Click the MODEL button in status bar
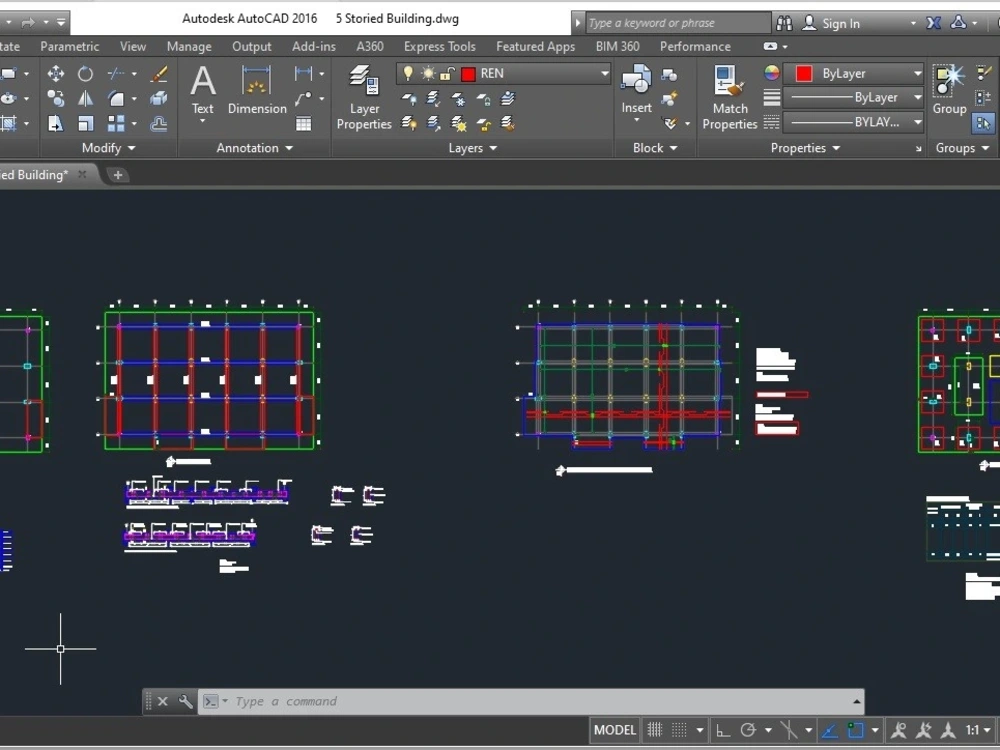The height and width of the screenshot is (750, 1000). [x=614, y=730]
